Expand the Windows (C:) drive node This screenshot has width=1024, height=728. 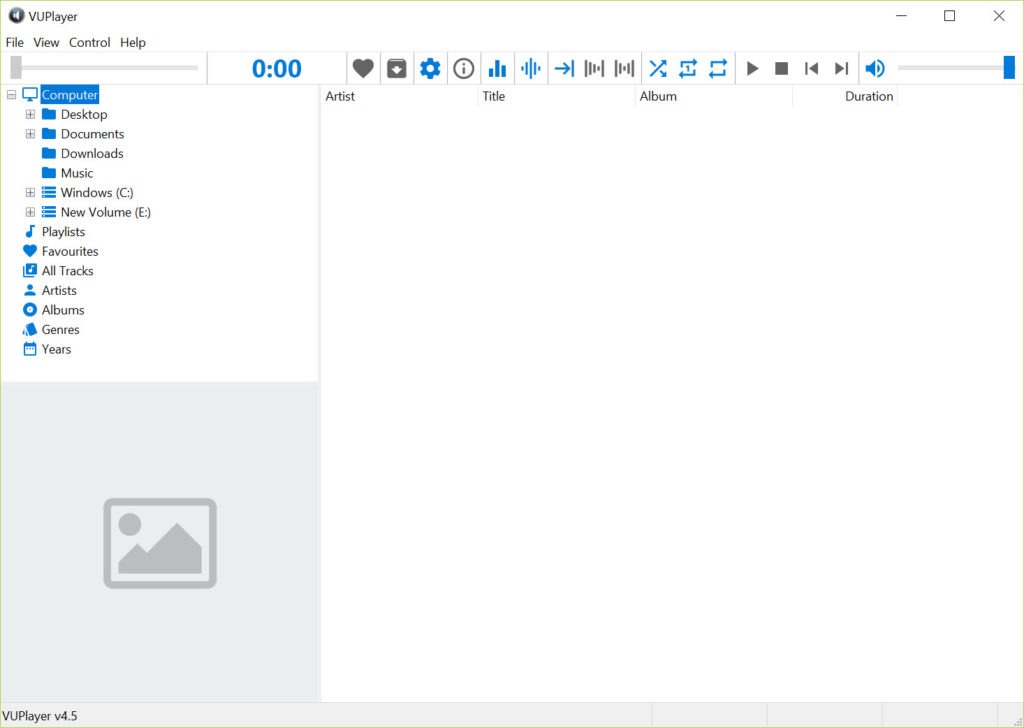(x=30, y=193)
